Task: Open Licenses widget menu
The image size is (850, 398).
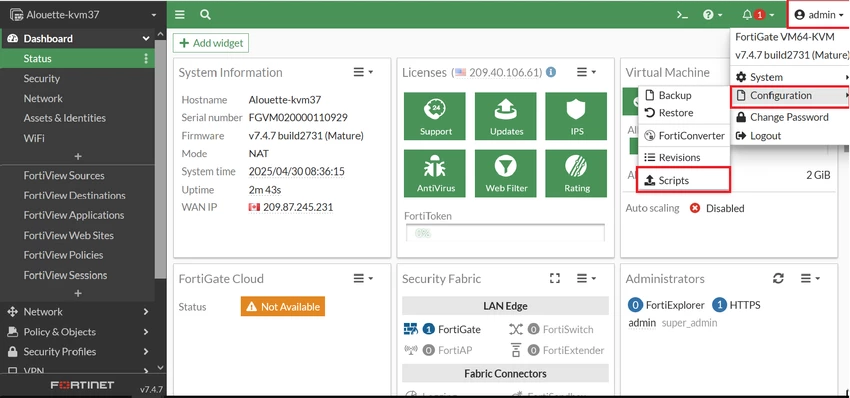Action: [587, 72]
